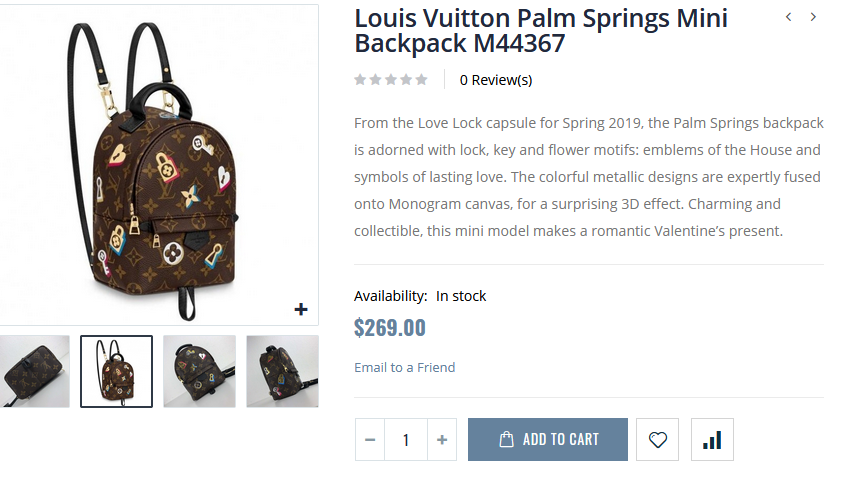
Task: Click the quantity input field
Action: point(406,440)
